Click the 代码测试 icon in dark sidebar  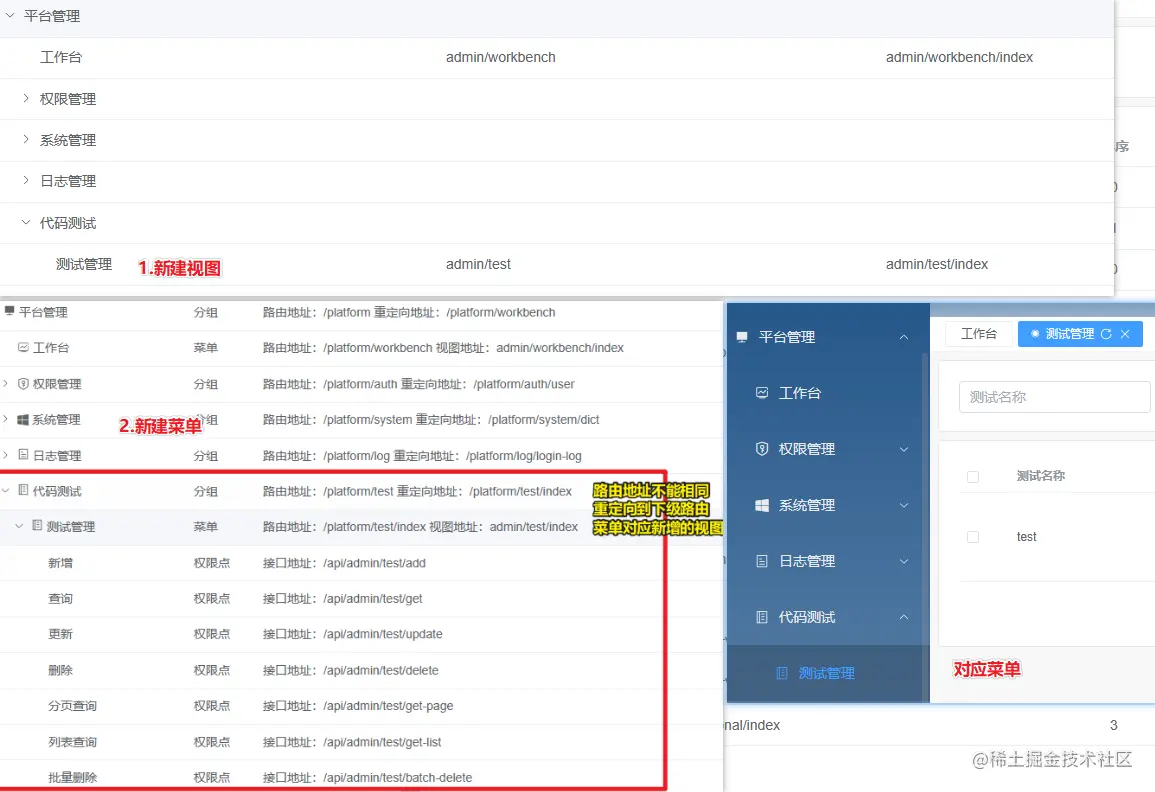pyautogui.click(x=762, y=617)
